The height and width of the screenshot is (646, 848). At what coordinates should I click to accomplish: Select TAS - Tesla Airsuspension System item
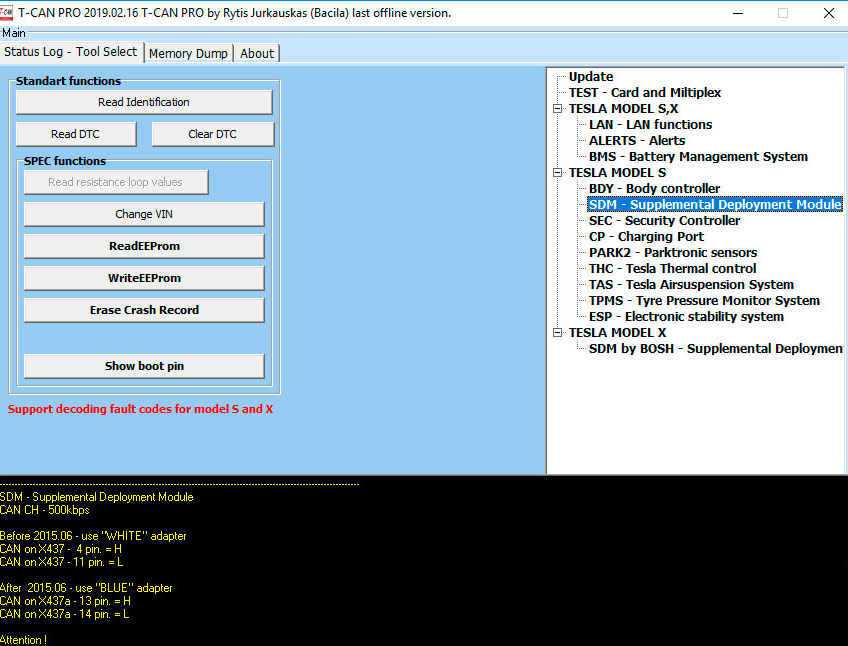(691, 285)
